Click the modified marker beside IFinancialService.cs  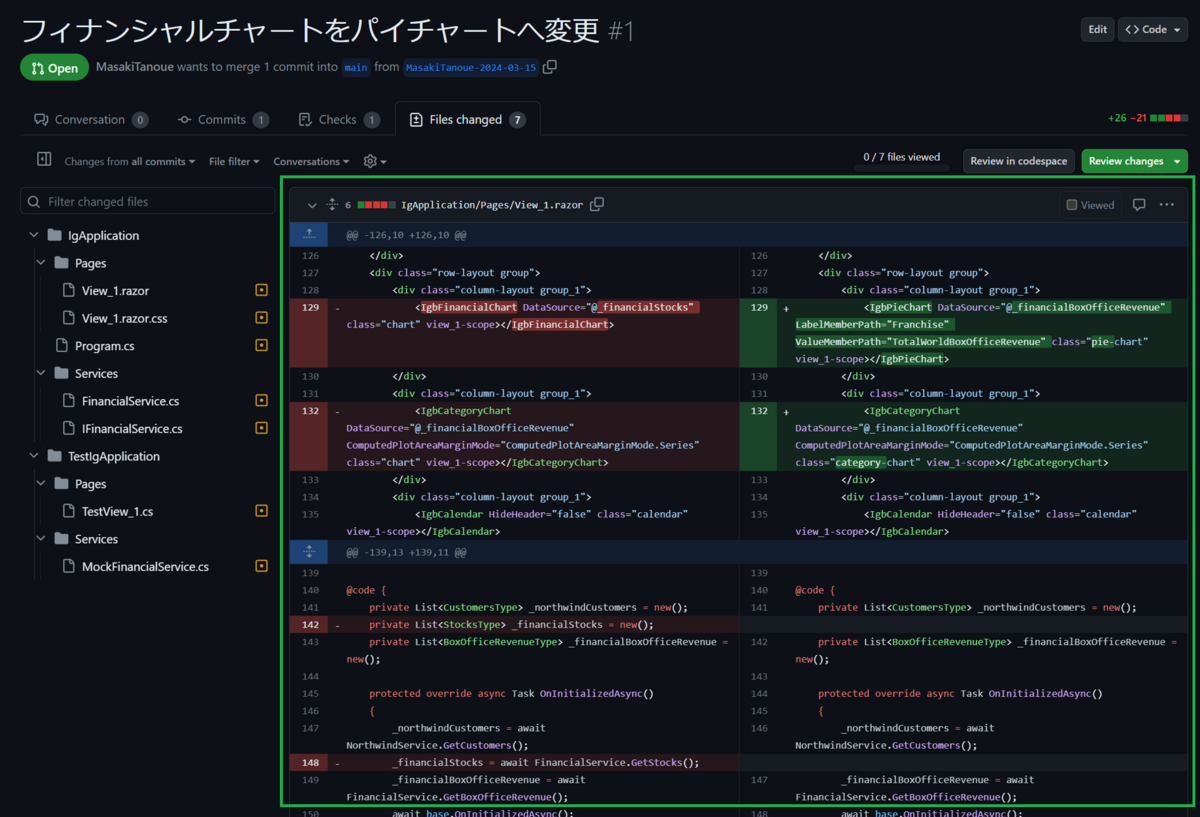[x=261, y=429]
